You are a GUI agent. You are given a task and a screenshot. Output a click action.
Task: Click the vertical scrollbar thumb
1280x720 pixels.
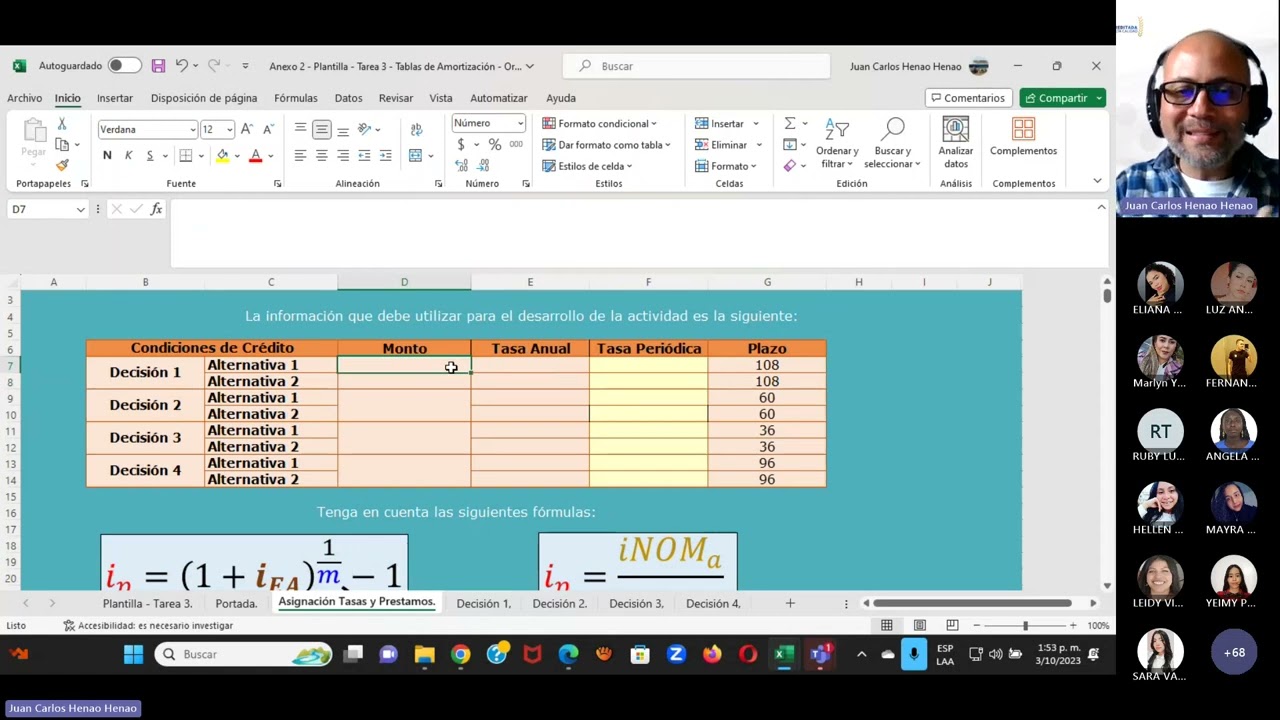tap(1106, 295)
